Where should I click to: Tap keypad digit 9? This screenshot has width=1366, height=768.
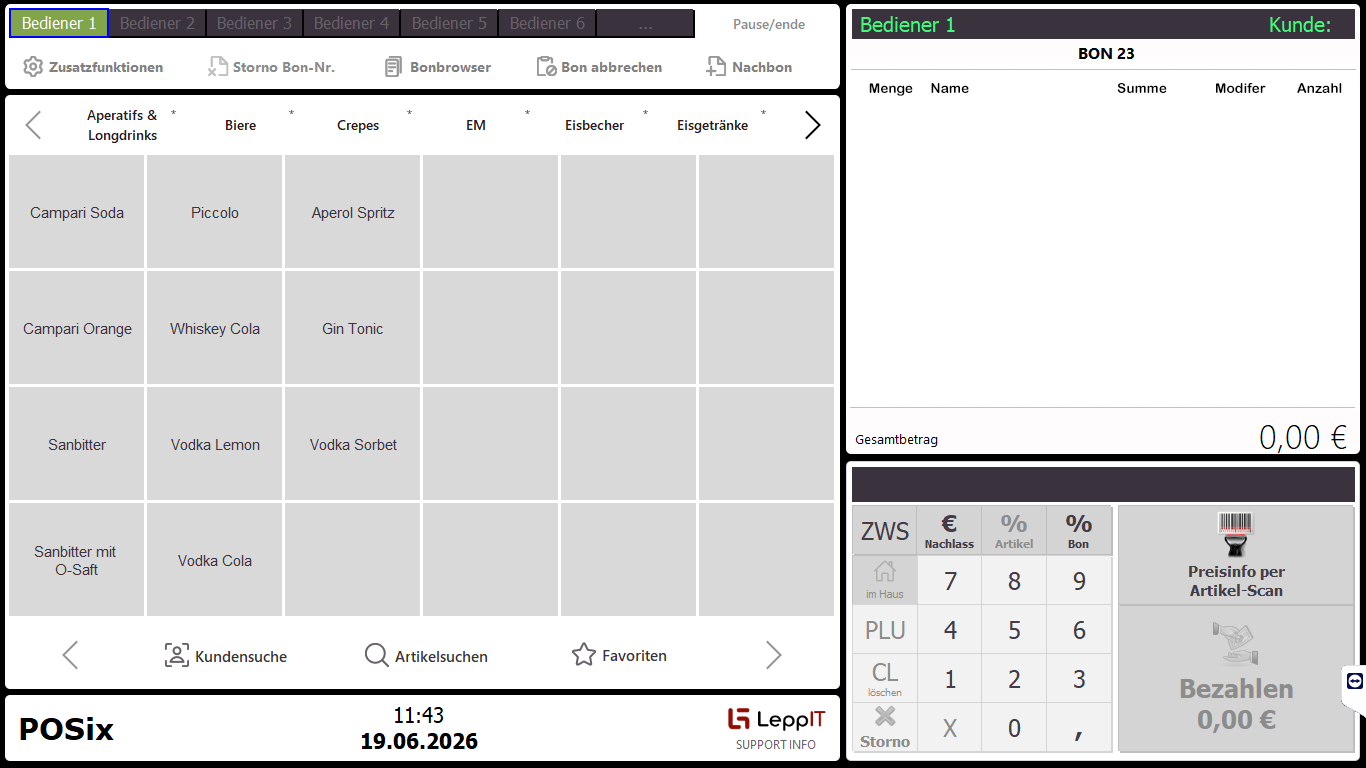tap(1079, 580)
